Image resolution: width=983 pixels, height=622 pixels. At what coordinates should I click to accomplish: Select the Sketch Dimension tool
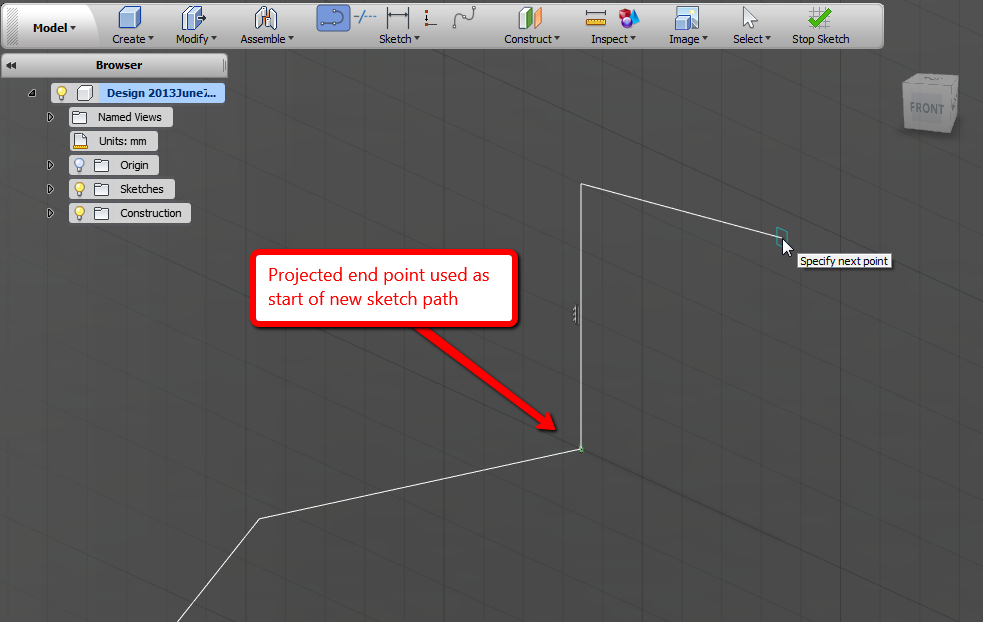coord(397,18)
